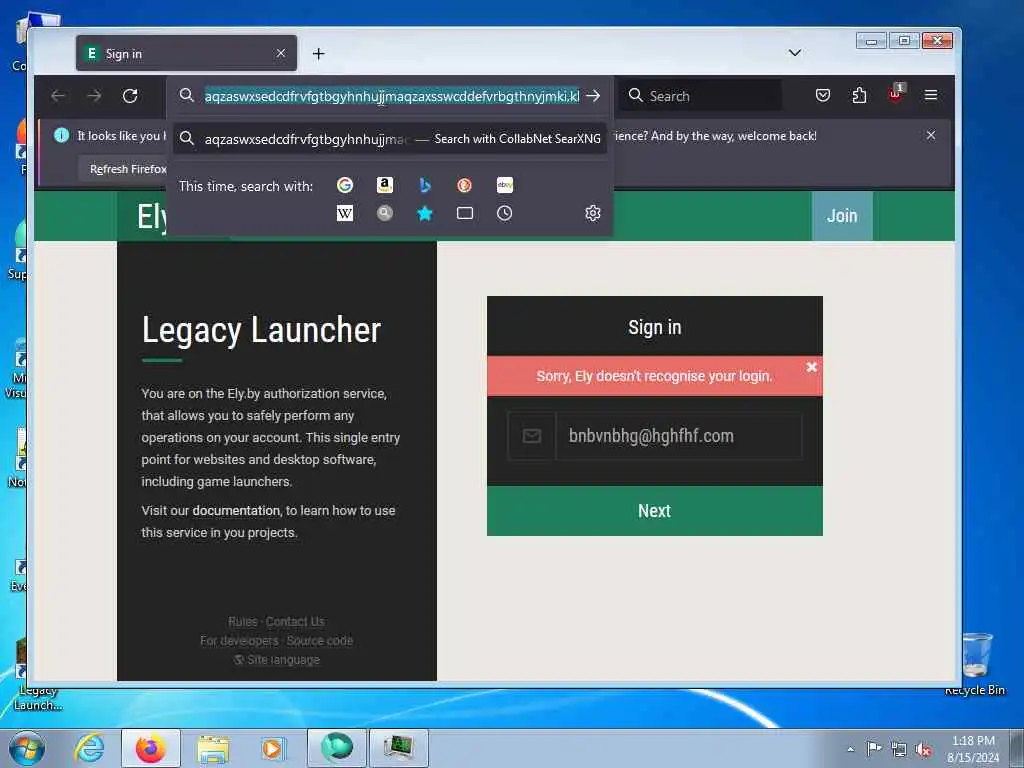Open the Source code link
The width and height of the screenshot is (1024, 768).
pyautogui.click(x=319, y=641)
